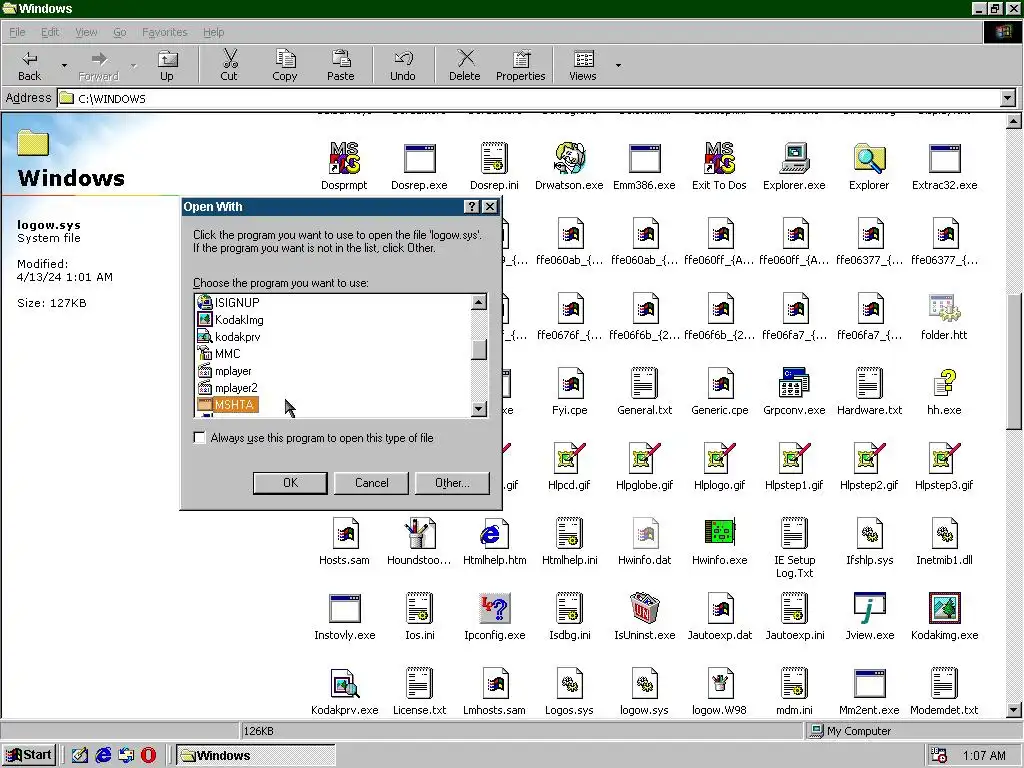Open the Favorites menu
This screenshot has height=768, width=1024.
pos(165,32)
